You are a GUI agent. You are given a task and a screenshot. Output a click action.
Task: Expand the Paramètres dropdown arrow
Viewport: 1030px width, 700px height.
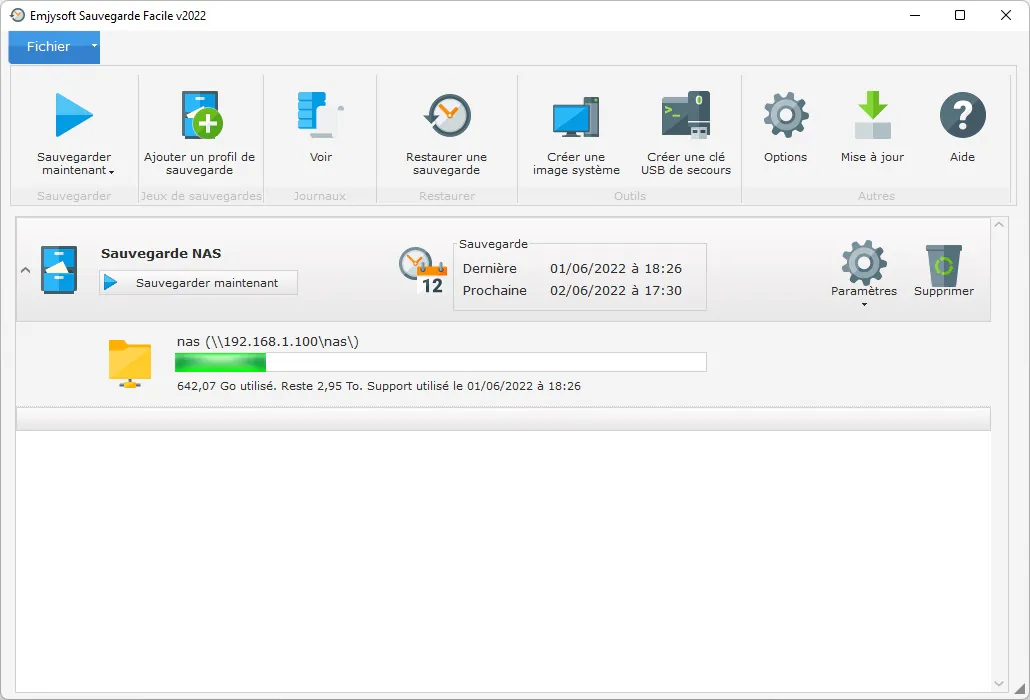[864, 304]
